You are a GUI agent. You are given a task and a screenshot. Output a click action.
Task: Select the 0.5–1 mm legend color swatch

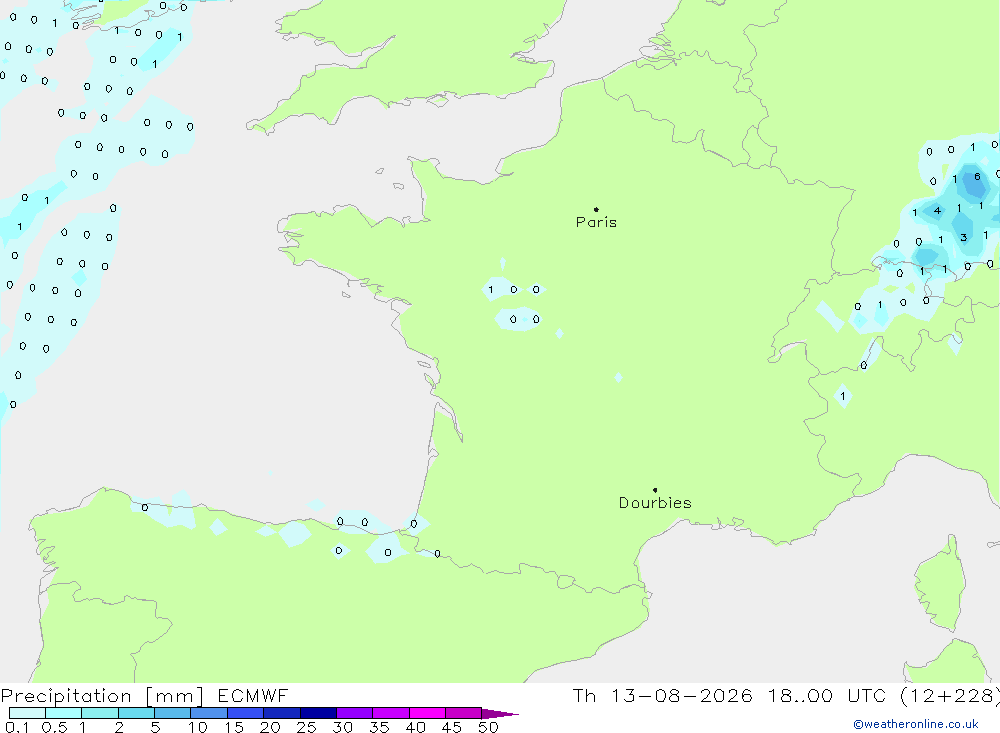click(x=64, y=713)
